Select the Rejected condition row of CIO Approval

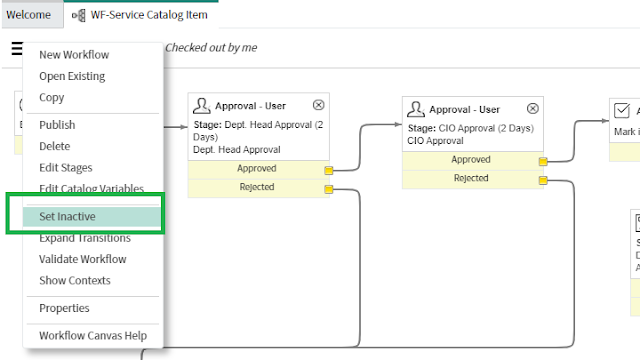coord(473,178)
